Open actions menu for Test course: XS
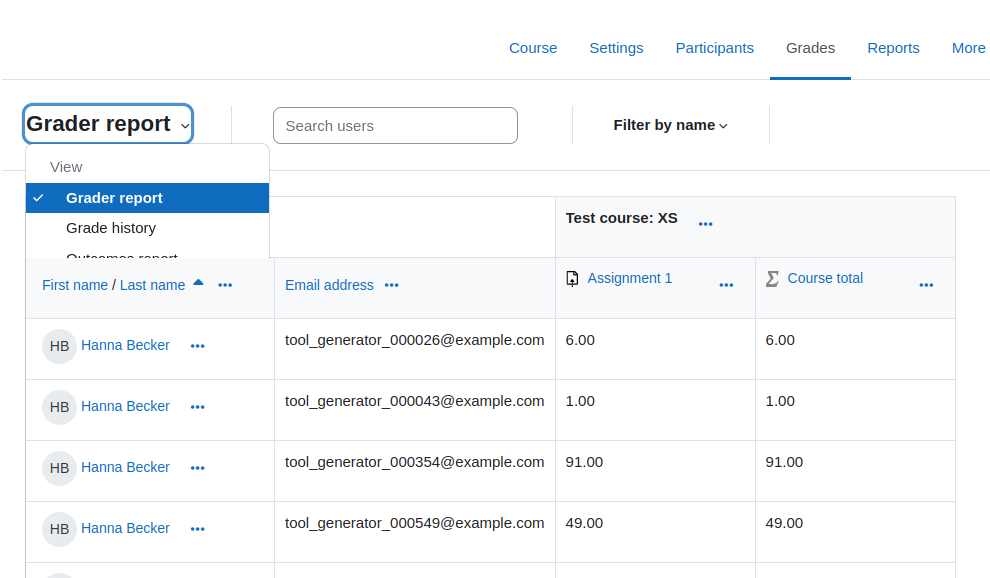This screenshot has width=990, height=578. (705, 224)
